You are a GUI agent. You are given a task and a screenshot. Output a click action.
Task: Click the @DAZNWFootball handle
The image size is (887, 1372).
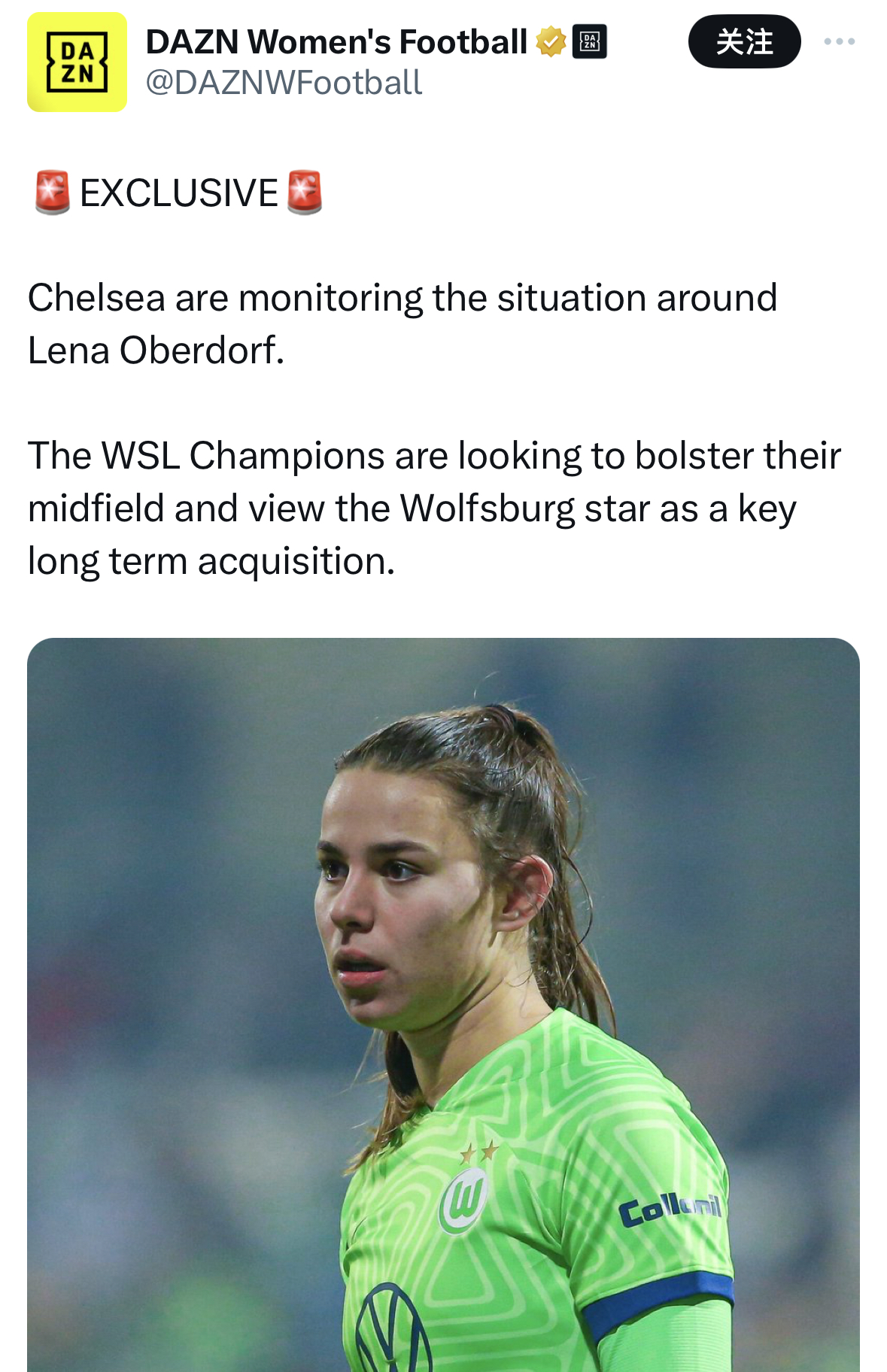(x=284, y=83)
